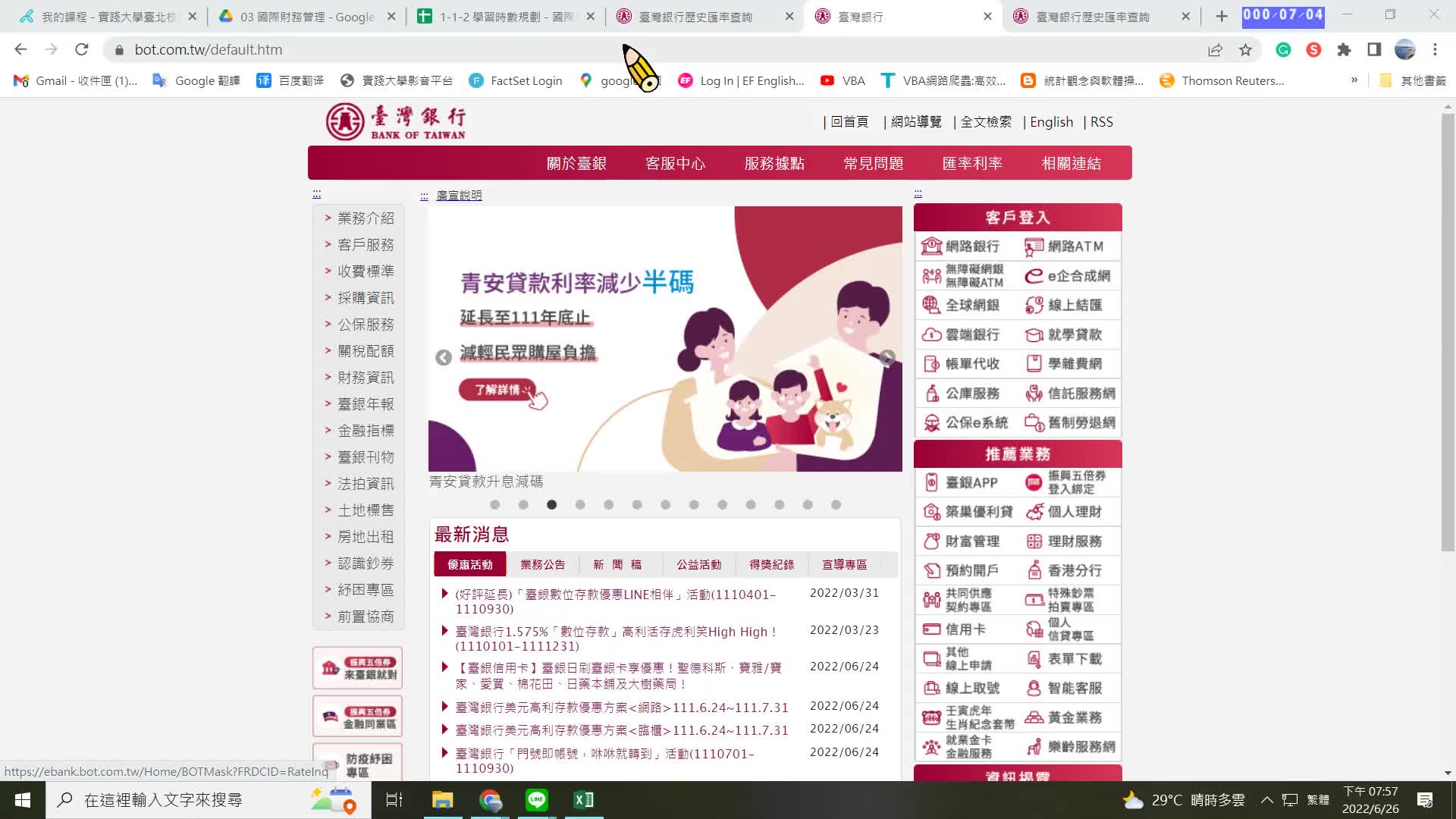Switch to the 1-1-2 學習時數規劃 browser tab

[506, 17]
